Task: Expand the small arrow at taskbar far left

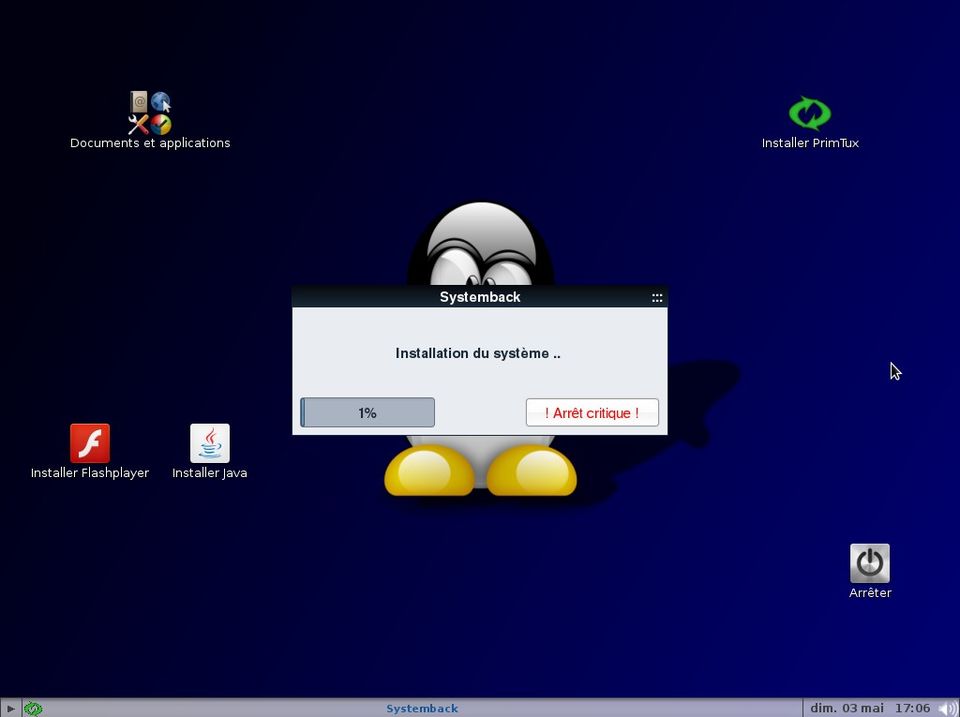Action: pyautogui.click(x=10, y=708)
